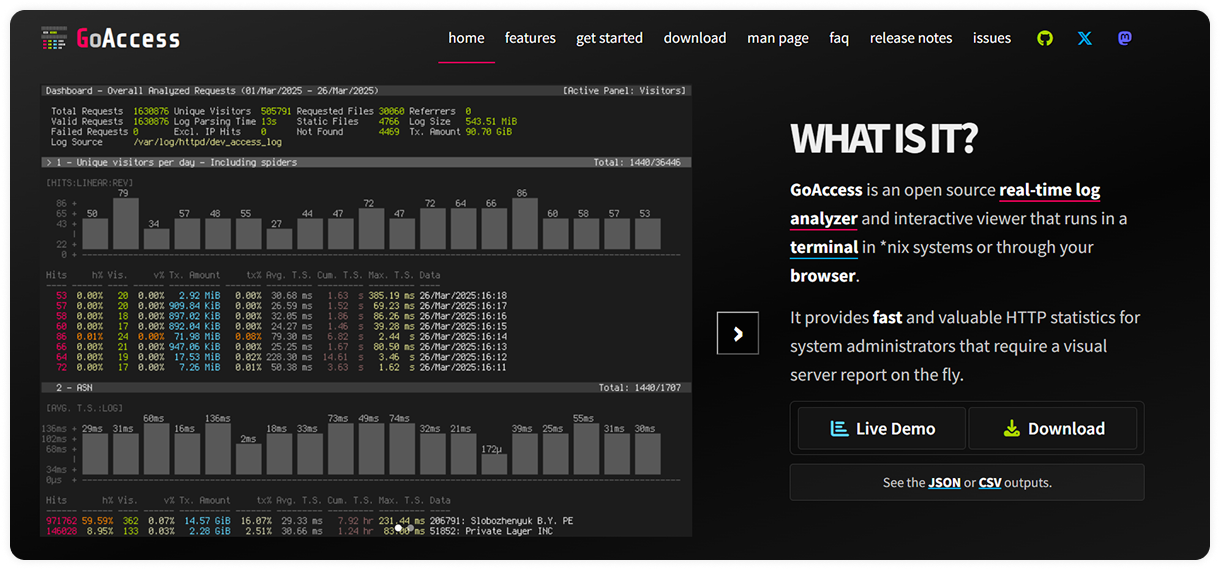The height and width of the screenshot is (570, 1220).
Task: Follow the JSON output link
Action: pos(944,482)
